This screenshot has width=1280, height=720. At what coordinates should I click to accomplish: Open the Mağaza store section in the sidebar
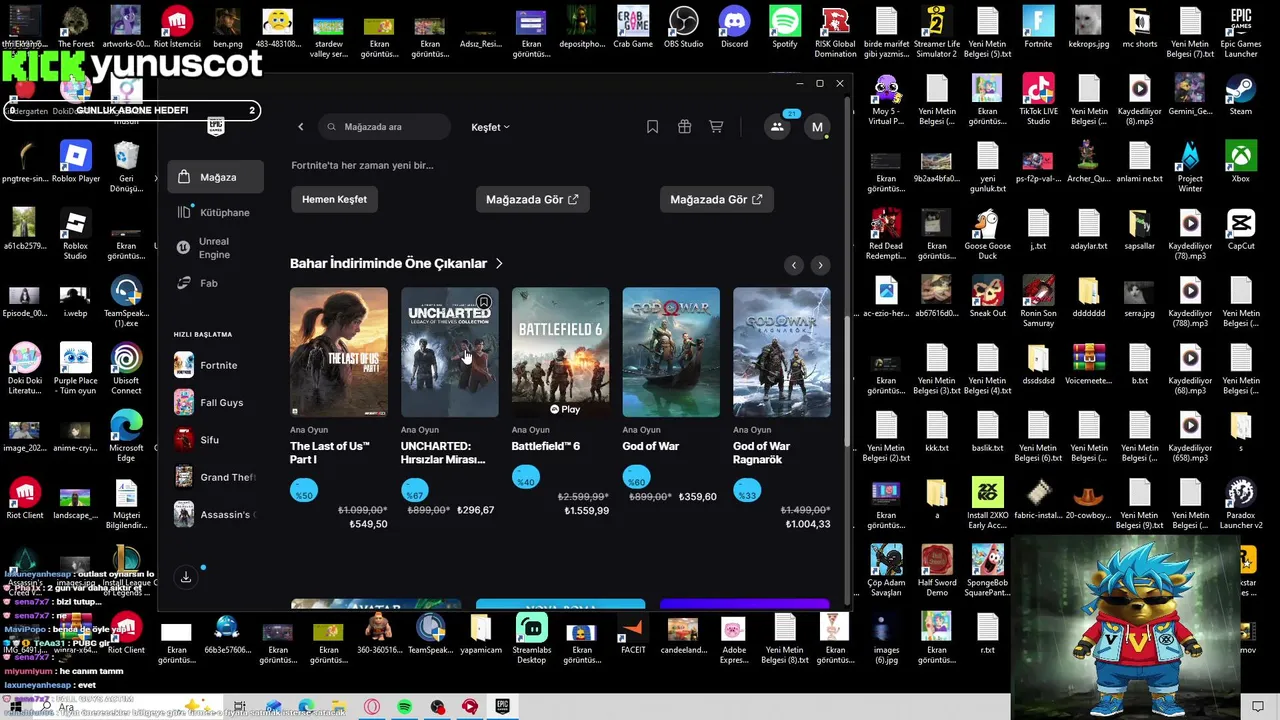(216, 177)
